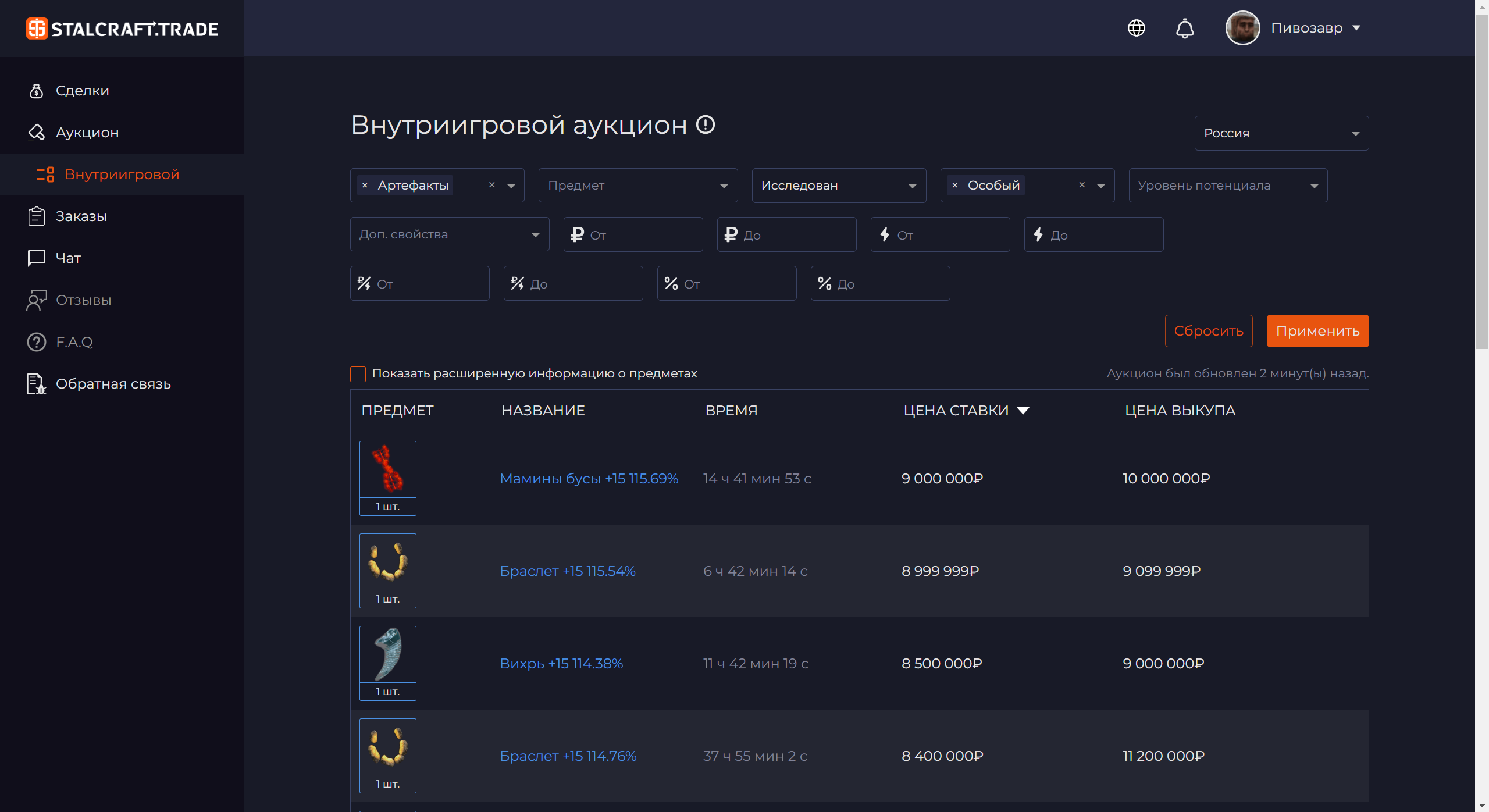Open F.A.Q in sidebar
Viewport: 1489px width, 812px height.
tap(74, 342)
